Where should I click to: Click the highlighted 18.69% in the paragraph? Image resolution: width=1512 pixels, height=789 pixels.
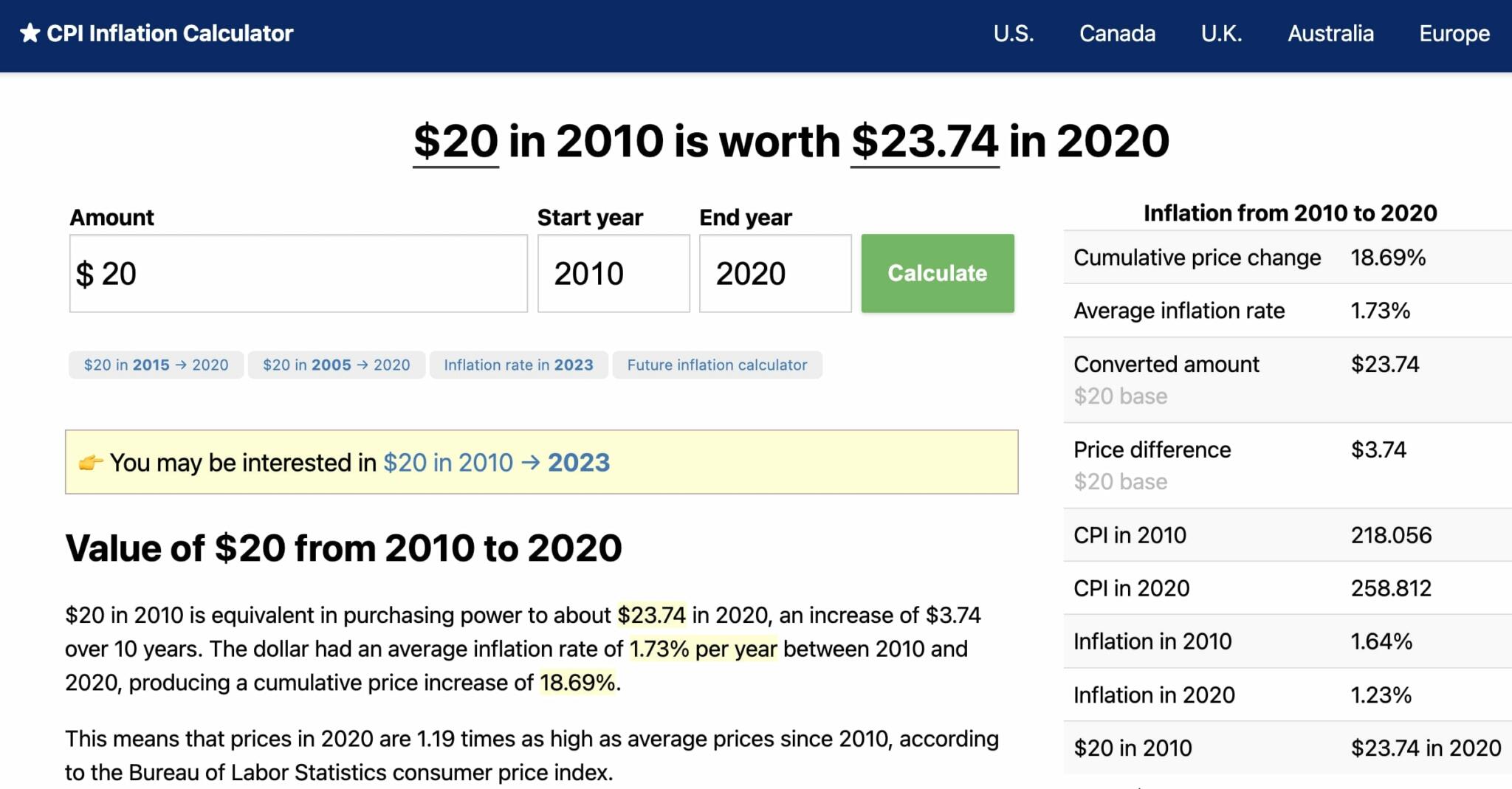[577, 683]
